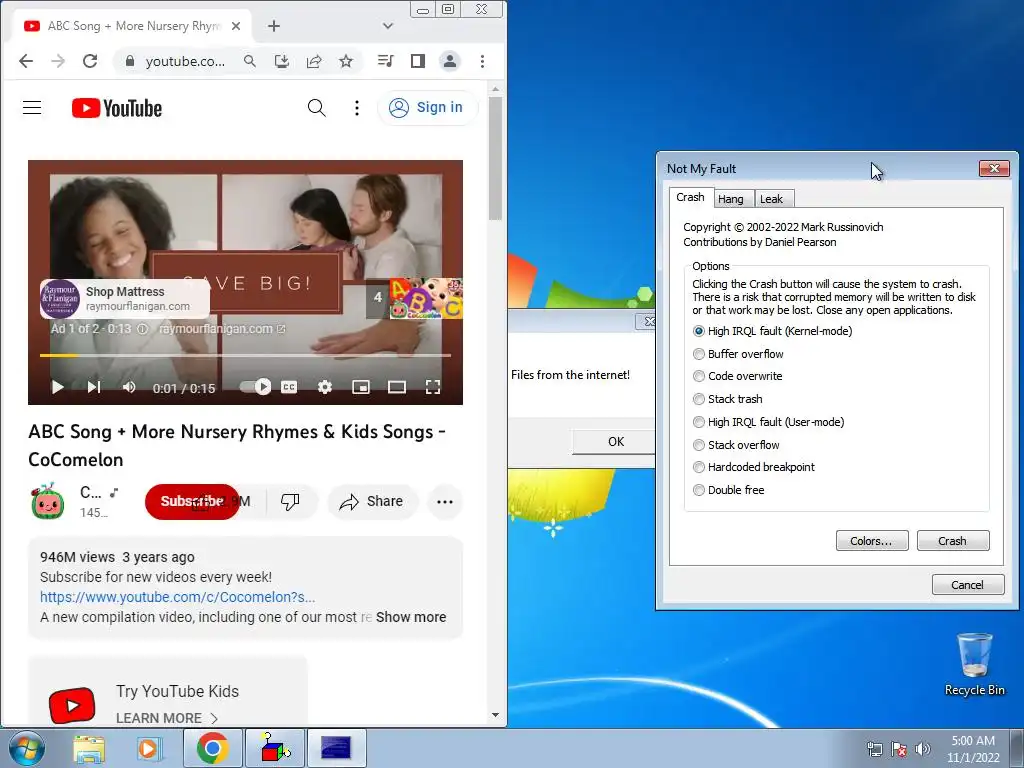Open Chrome three-dot menu

[482, 61]
